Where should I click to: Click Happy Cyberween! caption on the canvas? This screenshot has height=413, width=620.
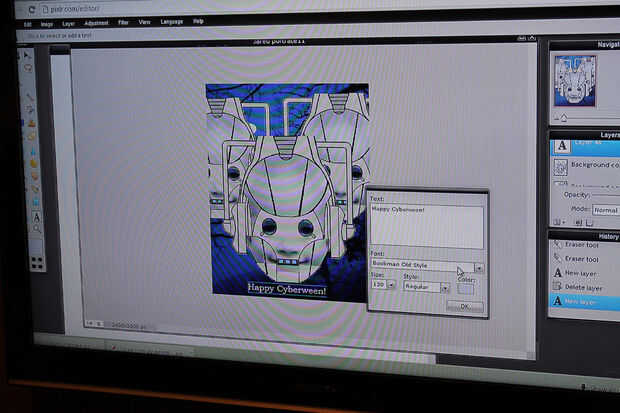pyautogui.click(x=287, y=290)
